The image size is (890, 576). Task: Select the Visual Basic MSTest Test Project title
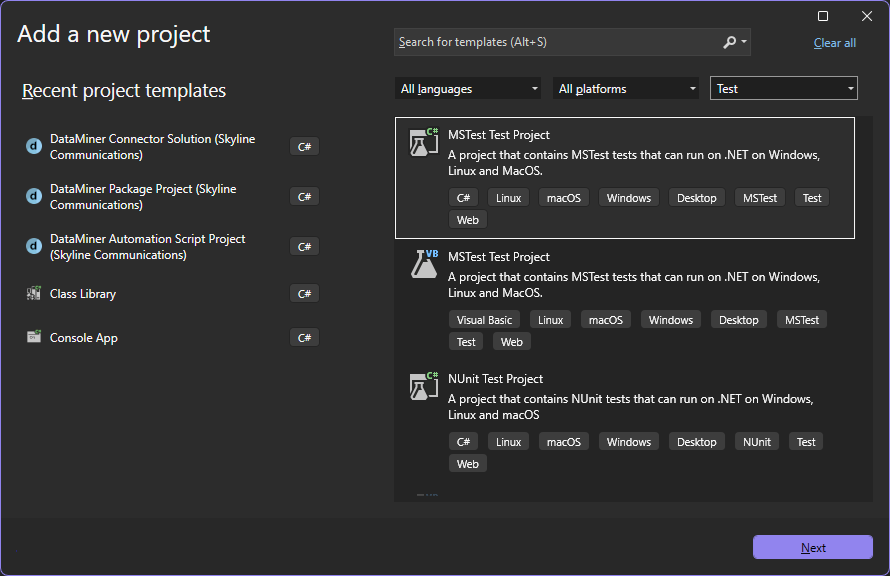point(498,257)
